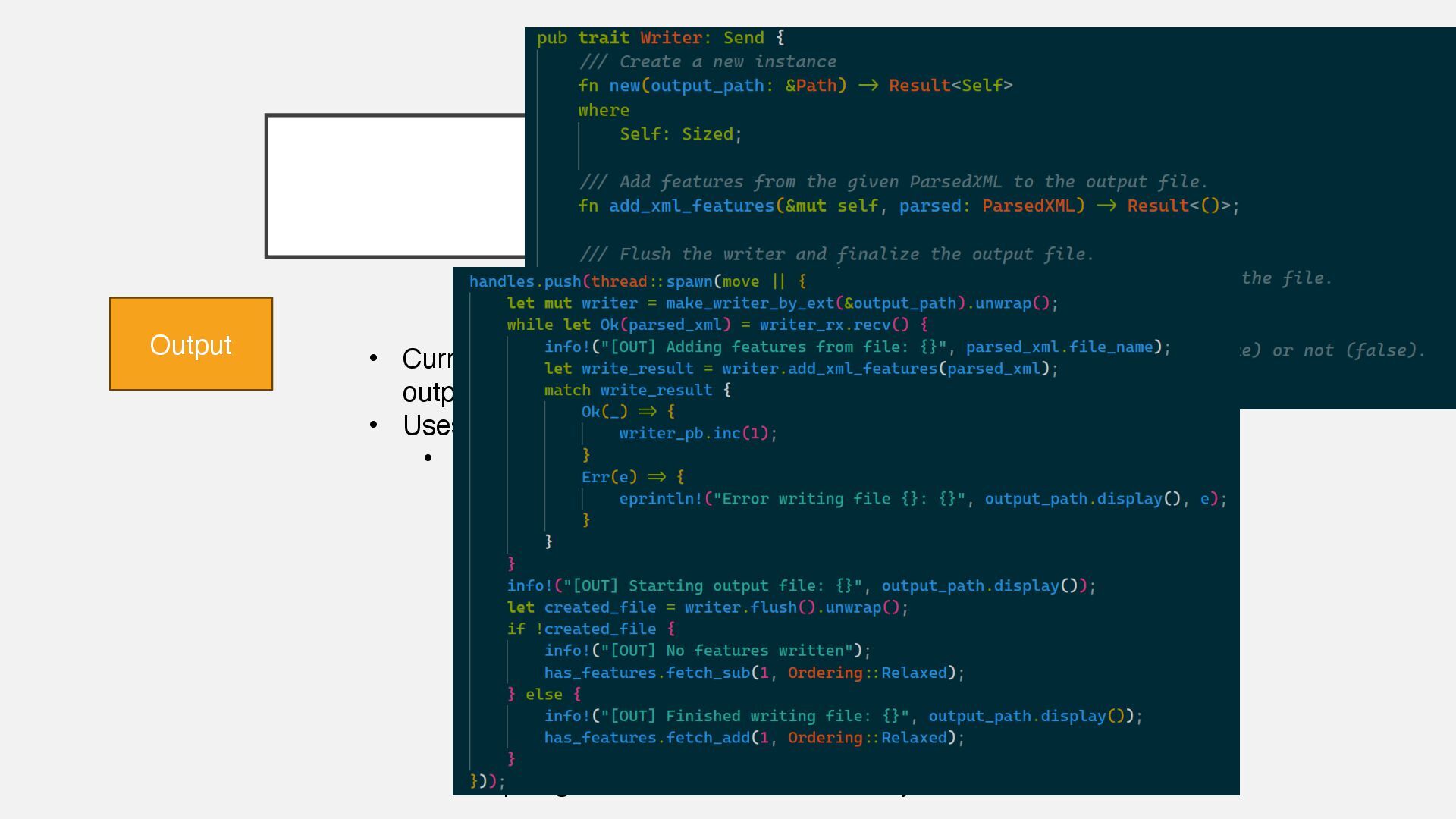Click the 'fn add_xml_features' line in trait
The height and width of the screenshot is (819, 1456).
[908, 206]
